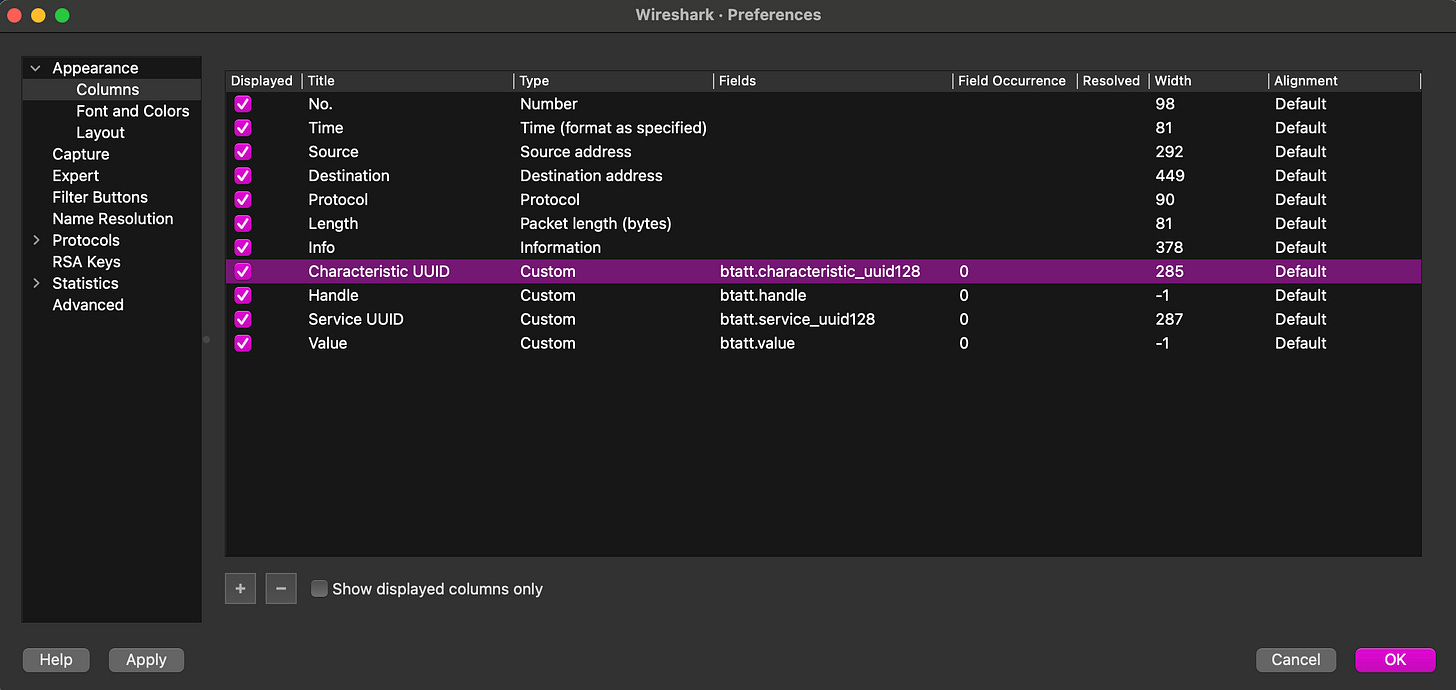
Task: Click the Displayed column header
Action: pyautogui.click(x=263, y=81)
